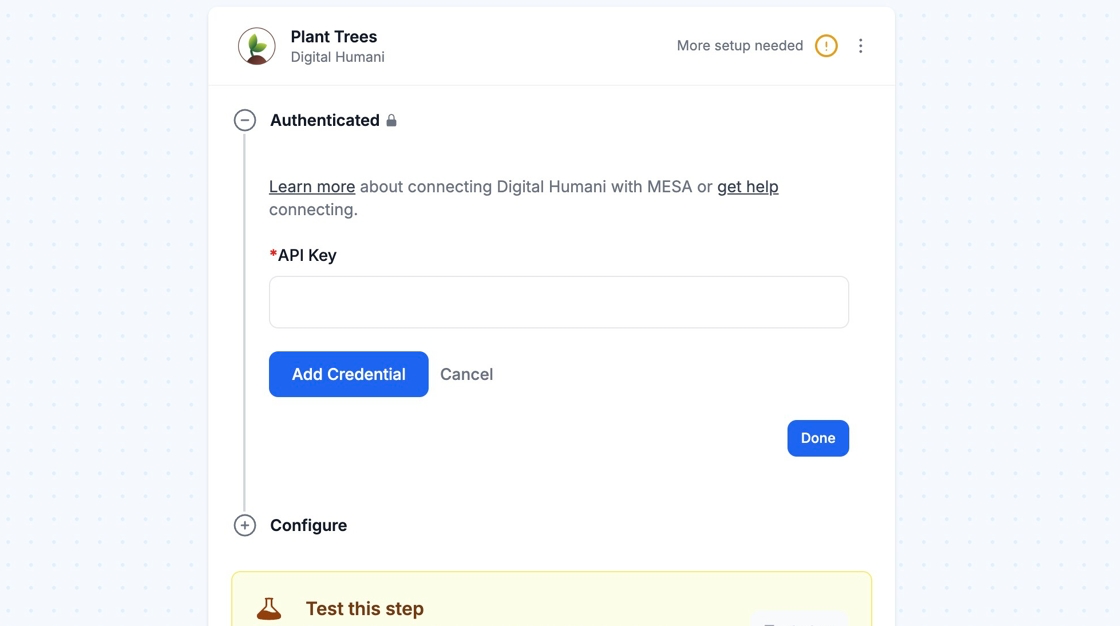Click the Authenticated section heading
The image size is (1120, 626).
pos(324,120)
